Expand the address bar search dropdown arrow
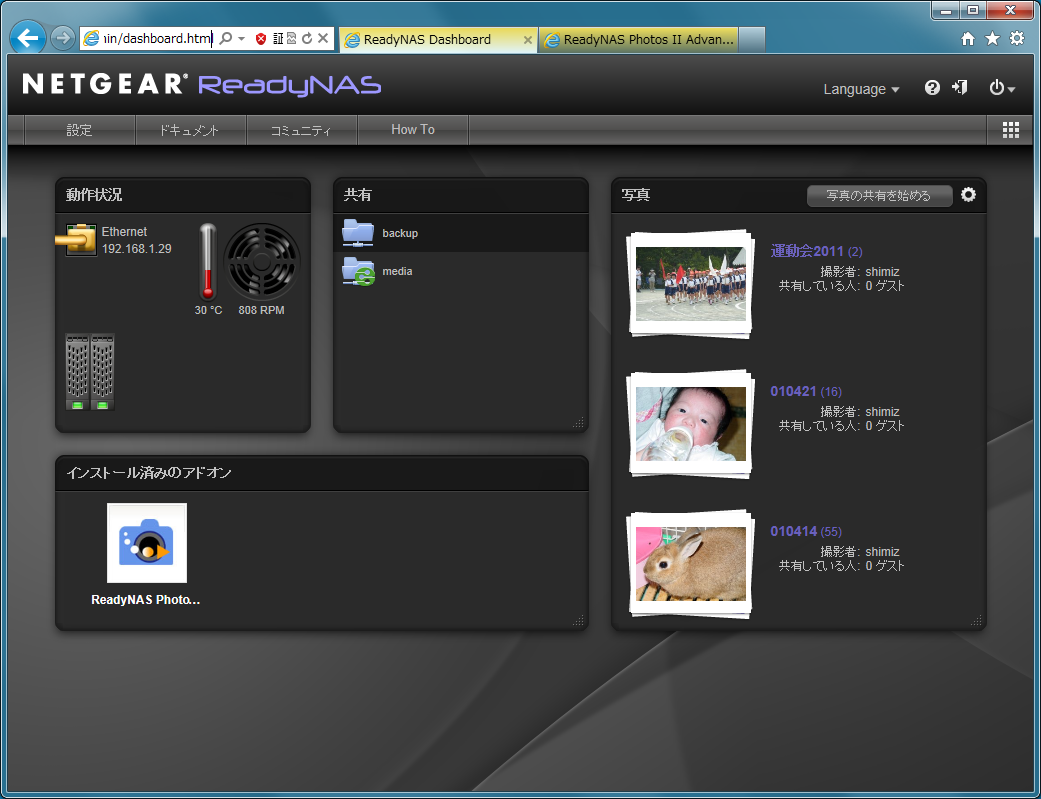The width and height of the screenshot is (1041, 799). (241, 39)
